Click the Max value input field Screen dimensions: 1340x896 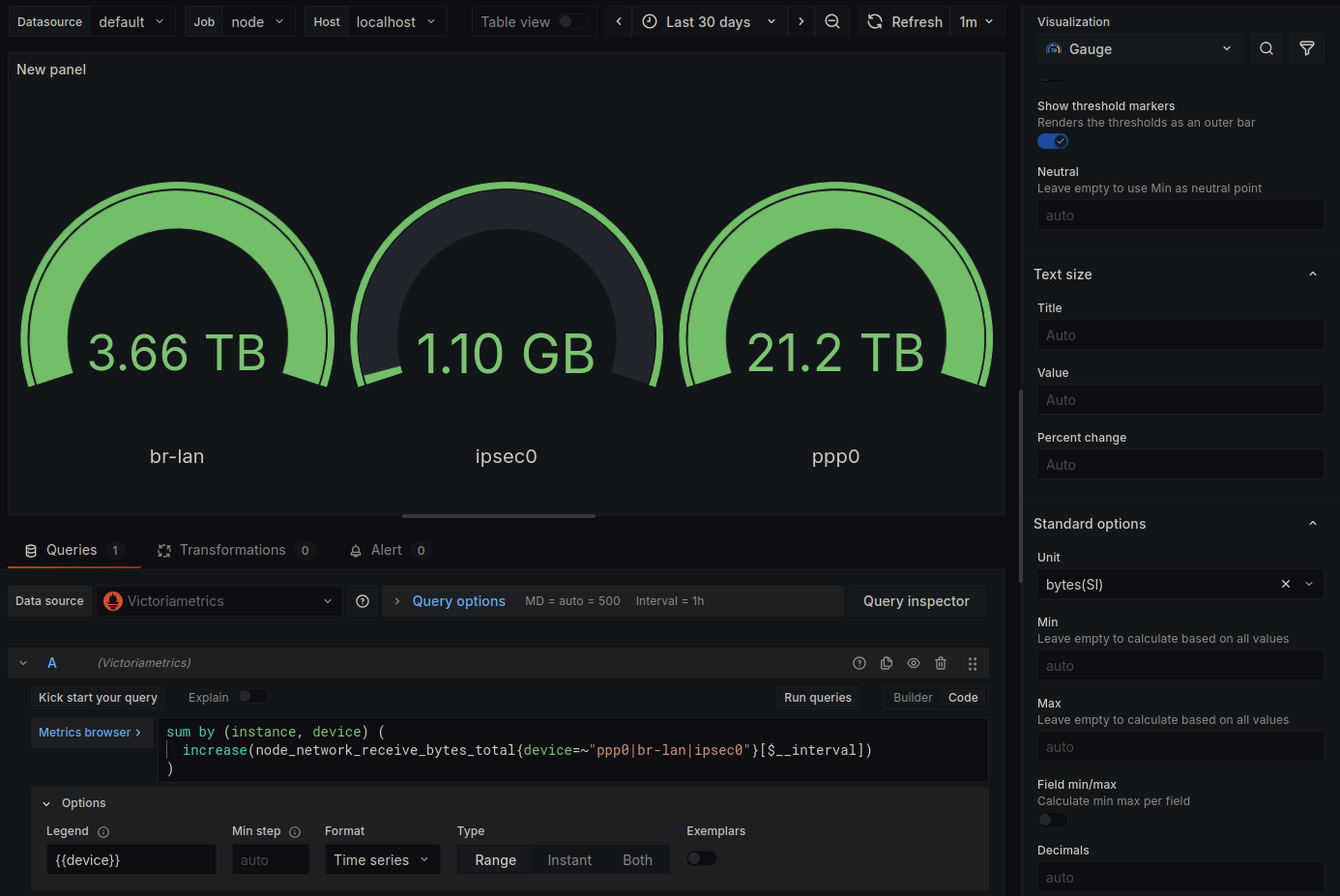click(1179, 746)
